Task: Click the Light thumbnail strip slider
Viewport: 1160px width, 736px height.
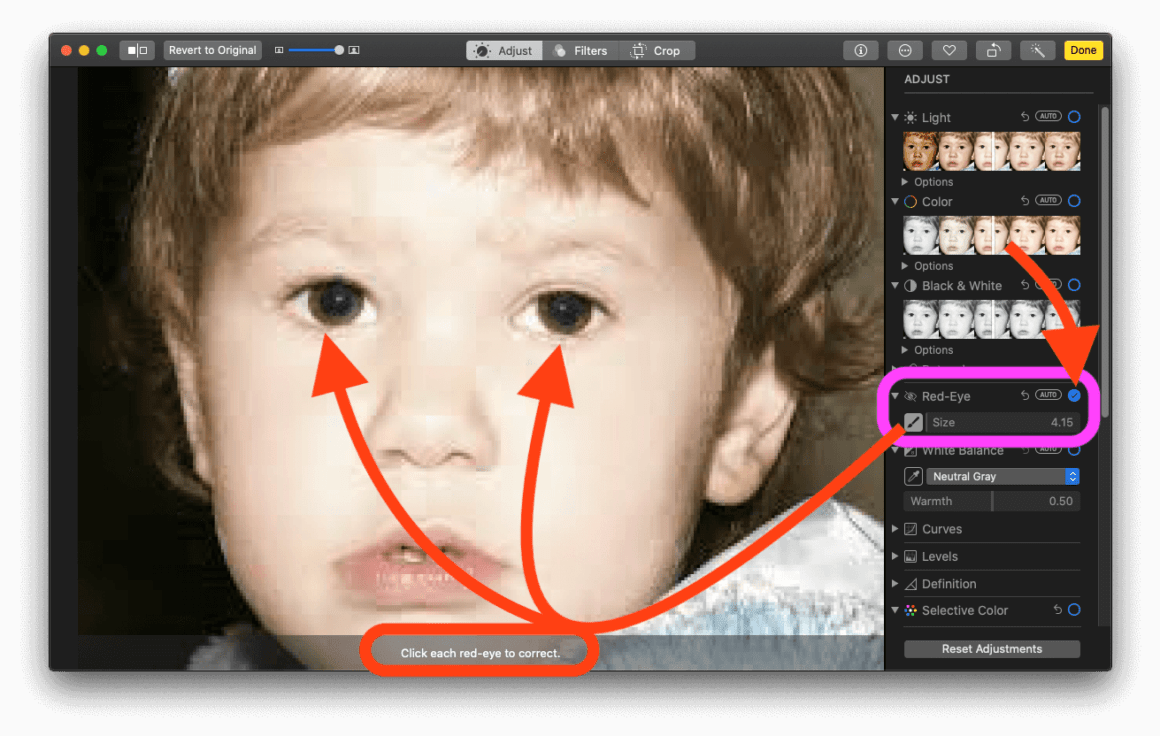Action: 991,151
